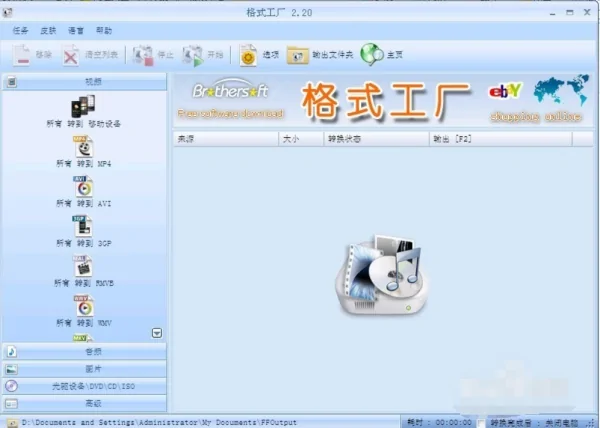Screen dimensions: 600x428
Task: Expand the Advanced (高级) panel
Action: tap(85, 404)
